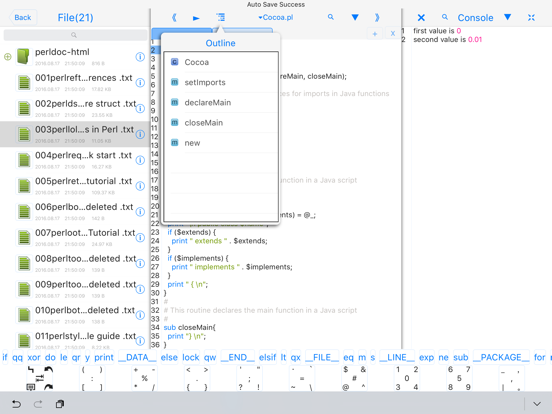Show info for 010perlbot...deleted .txt

140,315
